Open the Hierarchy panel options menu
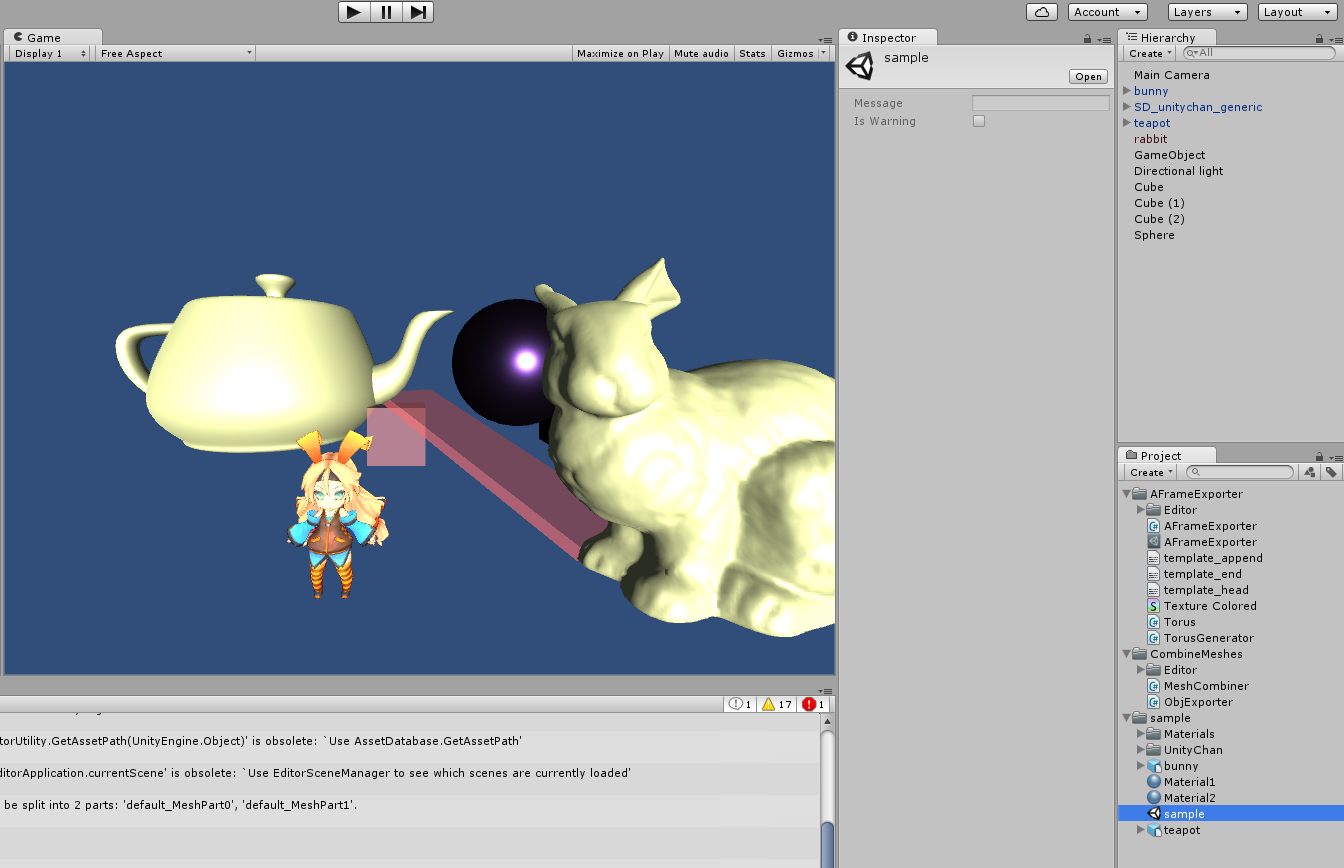Screen dimensions: 1344x868 [x=1336, y=39]
